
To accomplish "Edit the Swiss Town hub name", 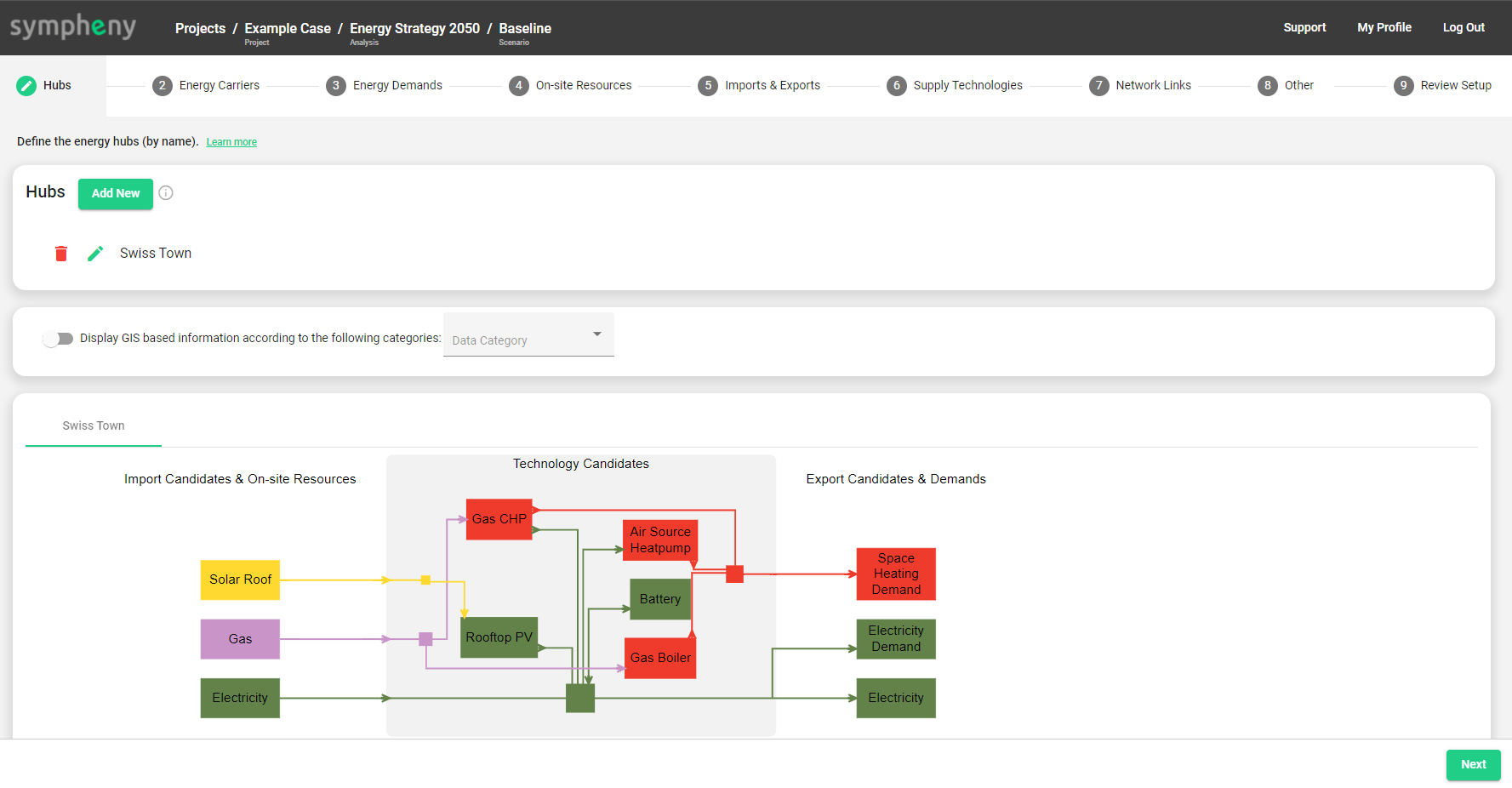I will point(95,254).
